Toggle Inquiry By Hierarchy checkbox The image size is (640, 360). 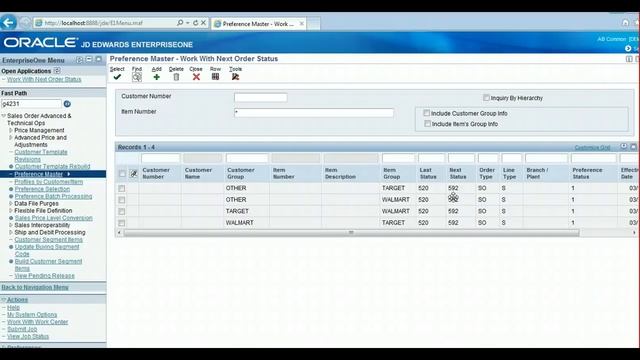486,98
